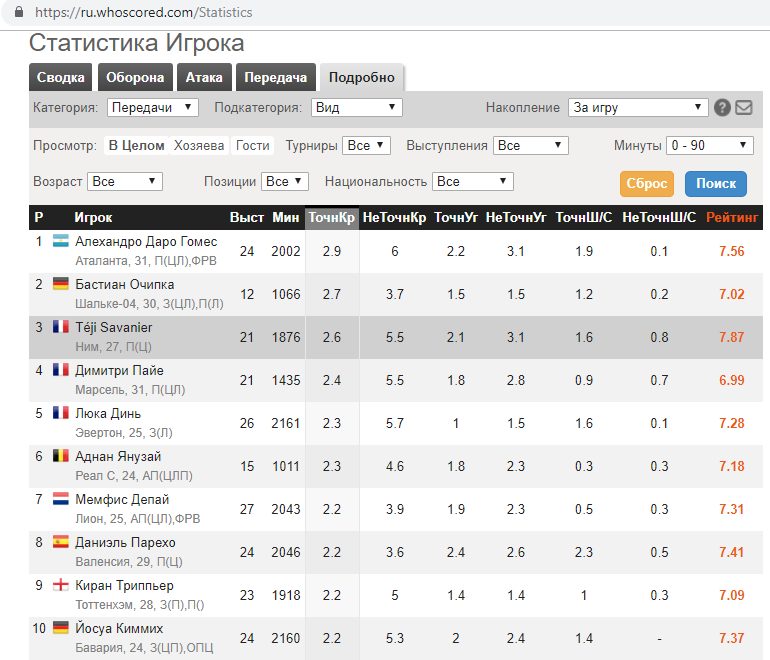
Task: Click Belgium flag beside Аднан Янузай
Action: 60,457
